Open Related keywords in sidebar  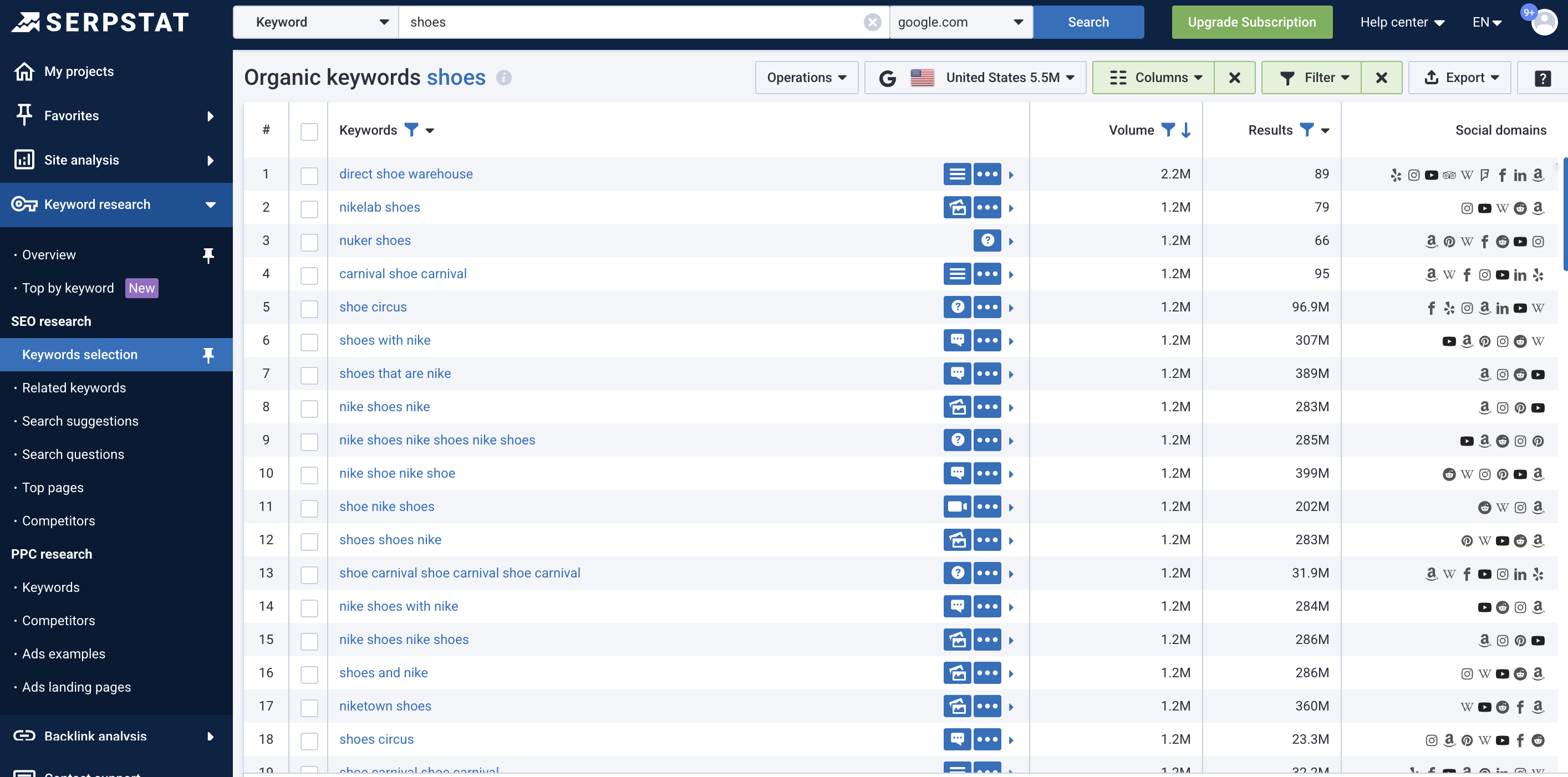[74, 387]
